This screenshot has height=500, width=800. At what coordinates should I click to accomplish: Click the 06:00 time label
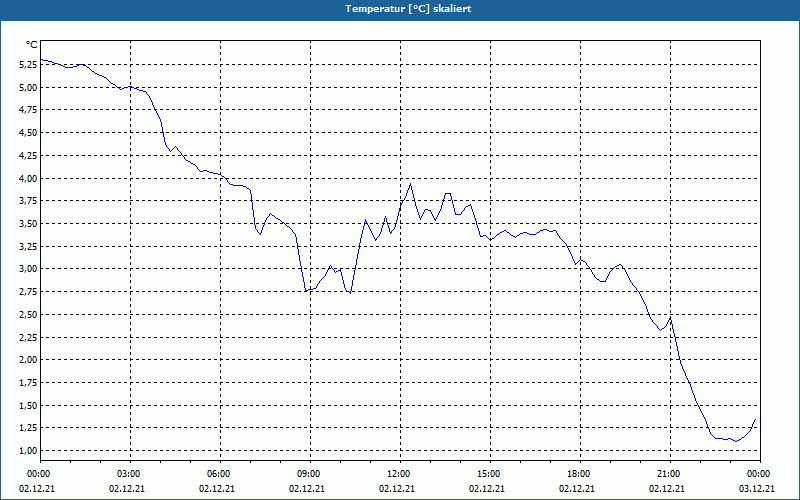click(x=220, y=474)
